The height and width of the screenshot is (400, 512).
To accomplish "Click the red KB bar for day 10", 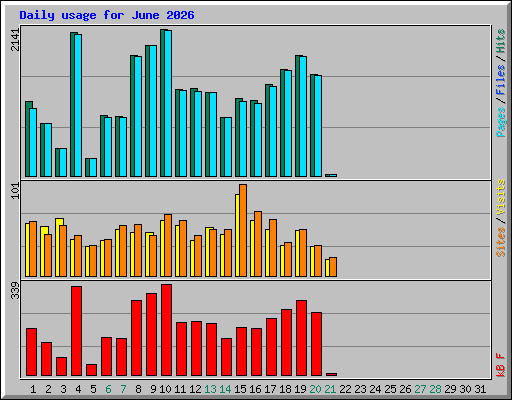I will point(166,330).
